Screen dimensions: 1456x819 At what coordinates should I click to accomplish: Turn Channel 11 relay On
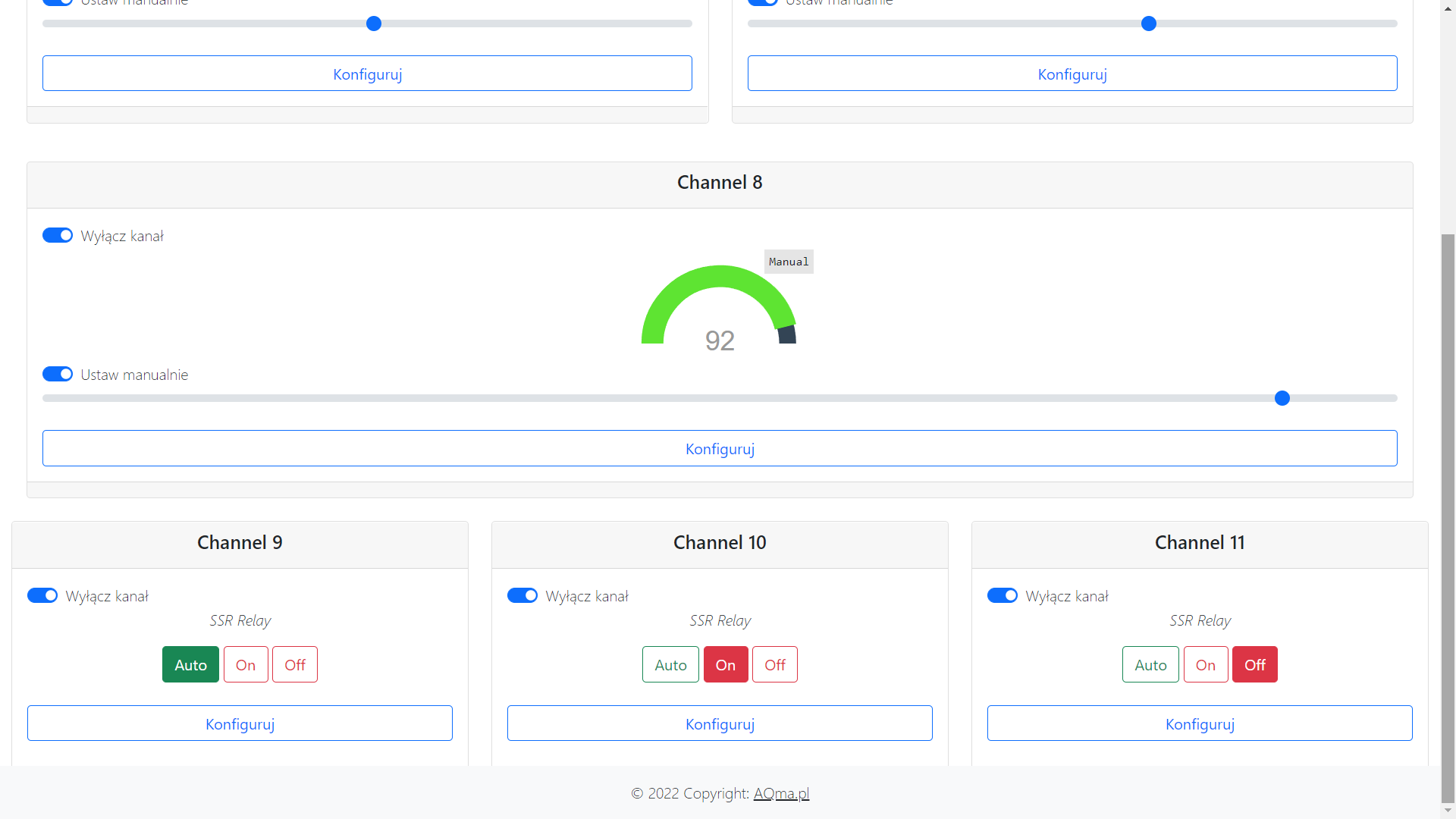pos(1206,665)
